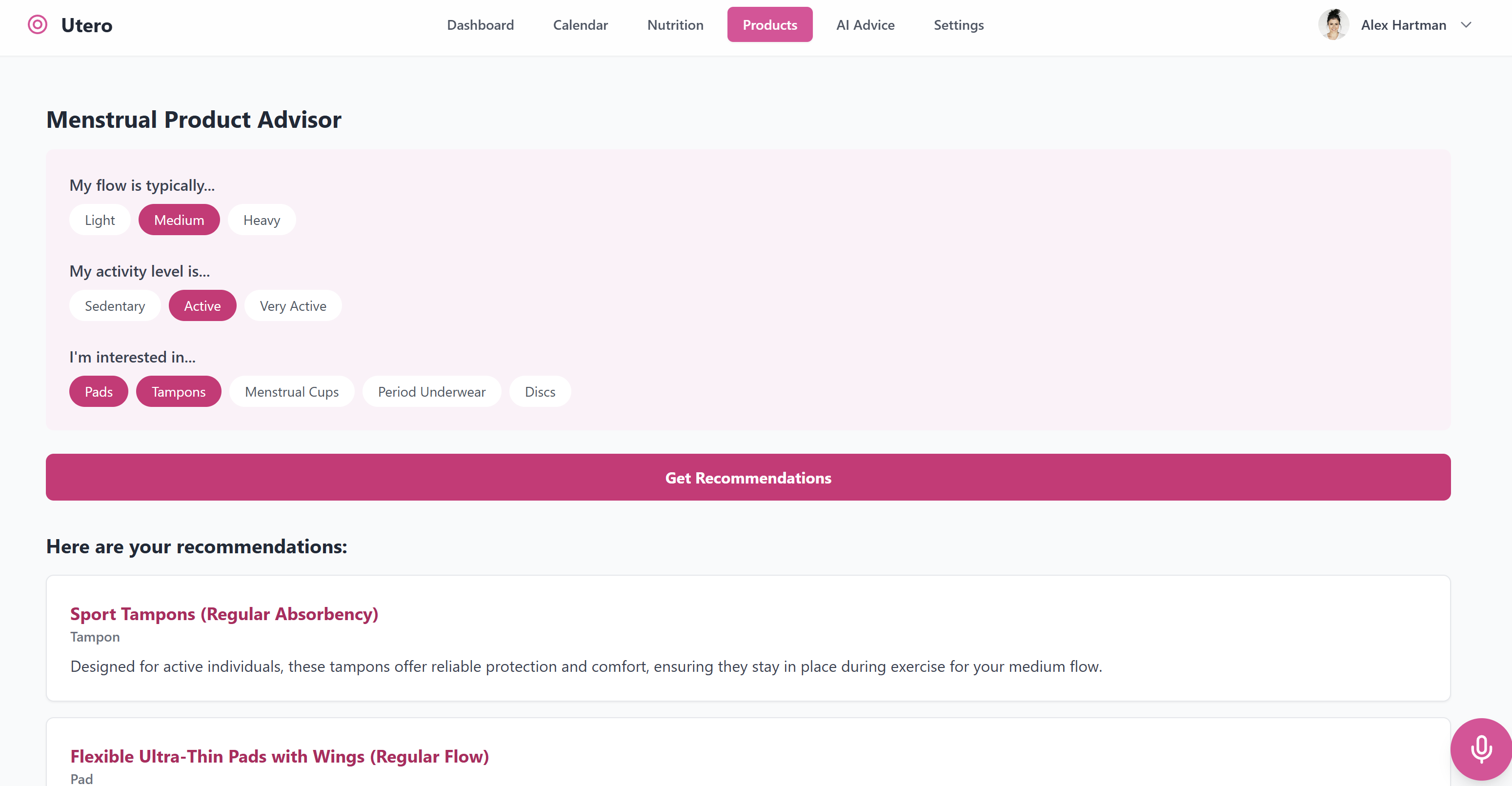The width and height of the screenshot is (1512, 786).
Task: Switch to the Calendar tab
Action: [x=580, y=25]
